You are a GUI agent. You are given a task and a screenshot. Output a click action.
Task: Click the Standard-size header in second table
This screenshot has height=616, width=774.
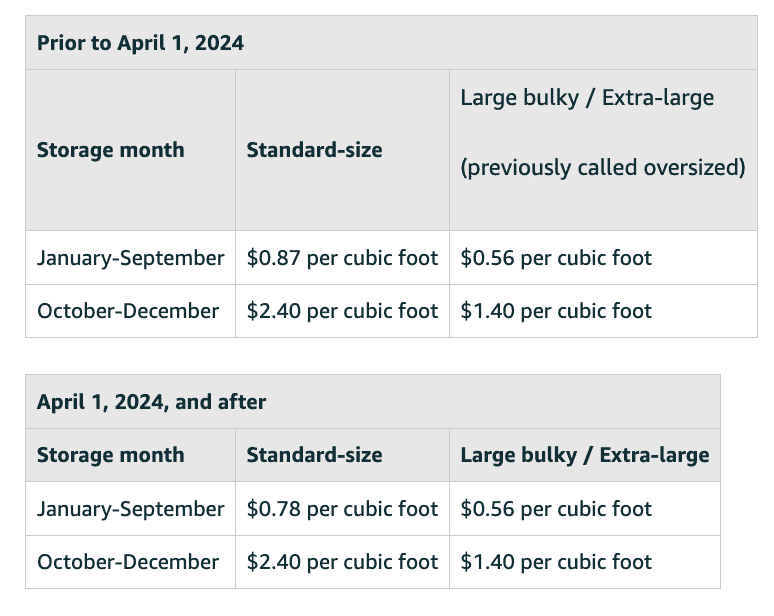(314, 455)
